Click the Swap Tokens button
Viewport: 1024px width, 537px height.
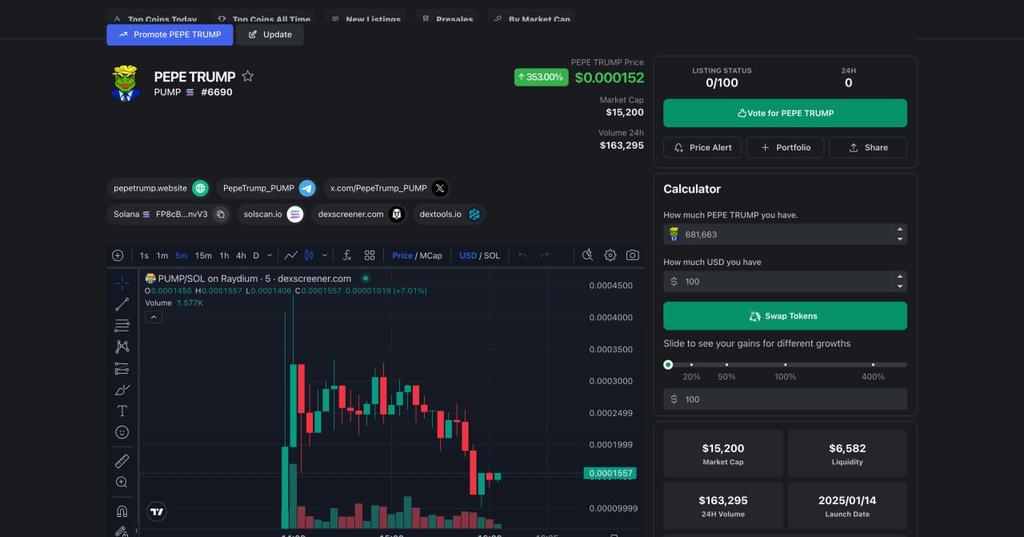click(x=785, y=316)
